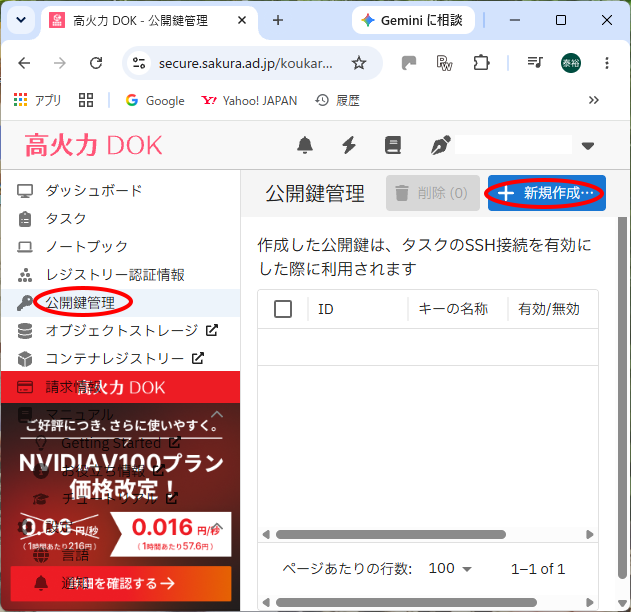This screenshot has width=631, height=612.
Task: Tick the select-all checkbox in the table header
Action: click(283, 309)
